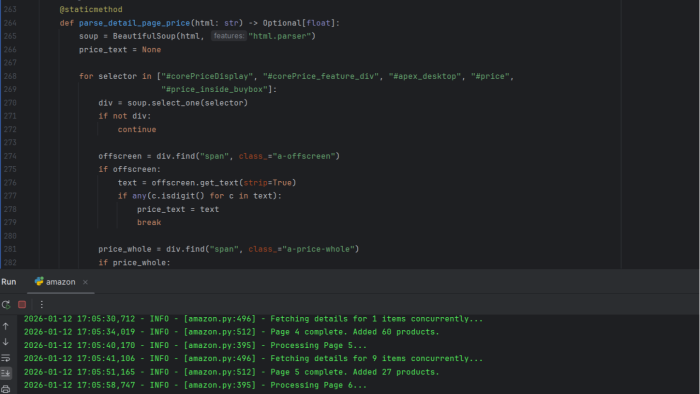Click line number 268 in the gutter
This screenshot has width=700, height=394.
pos(10,76)
